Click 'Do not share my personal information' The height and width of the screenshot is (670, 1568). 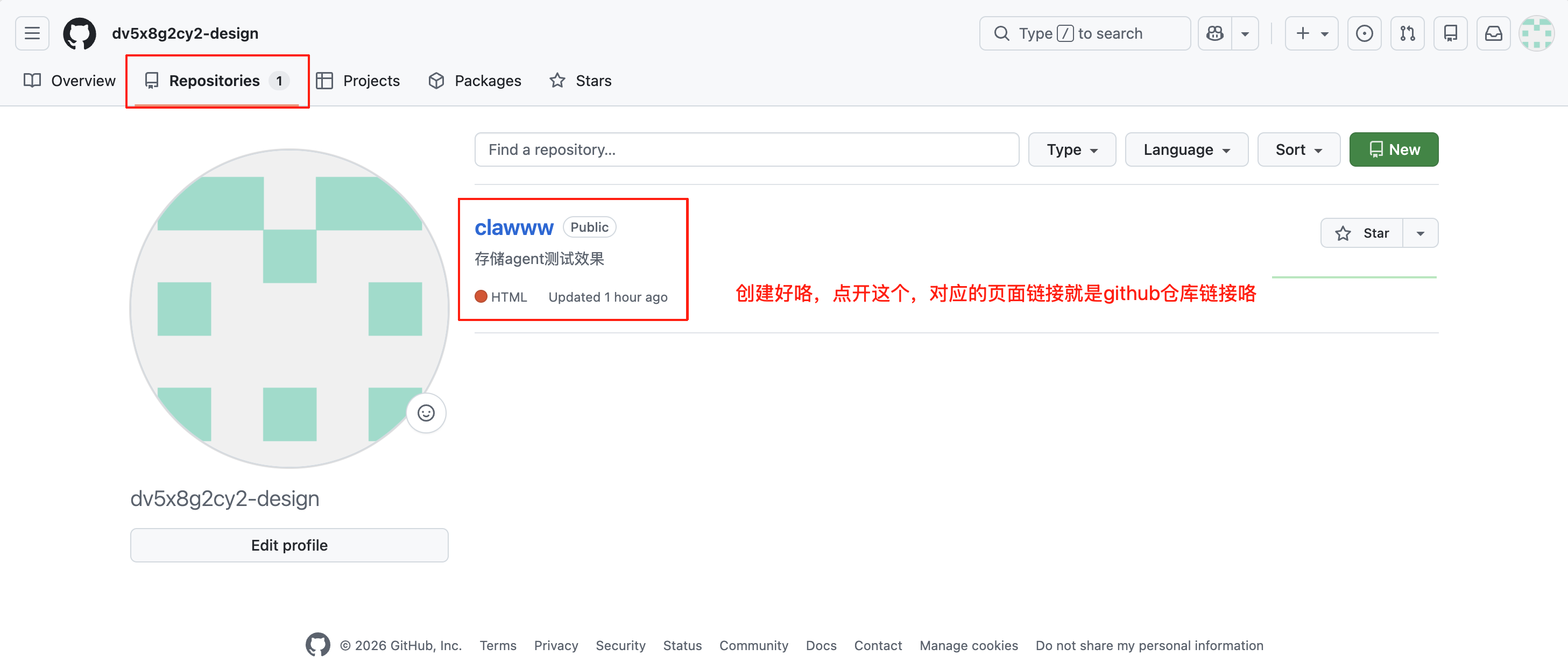1149,646
